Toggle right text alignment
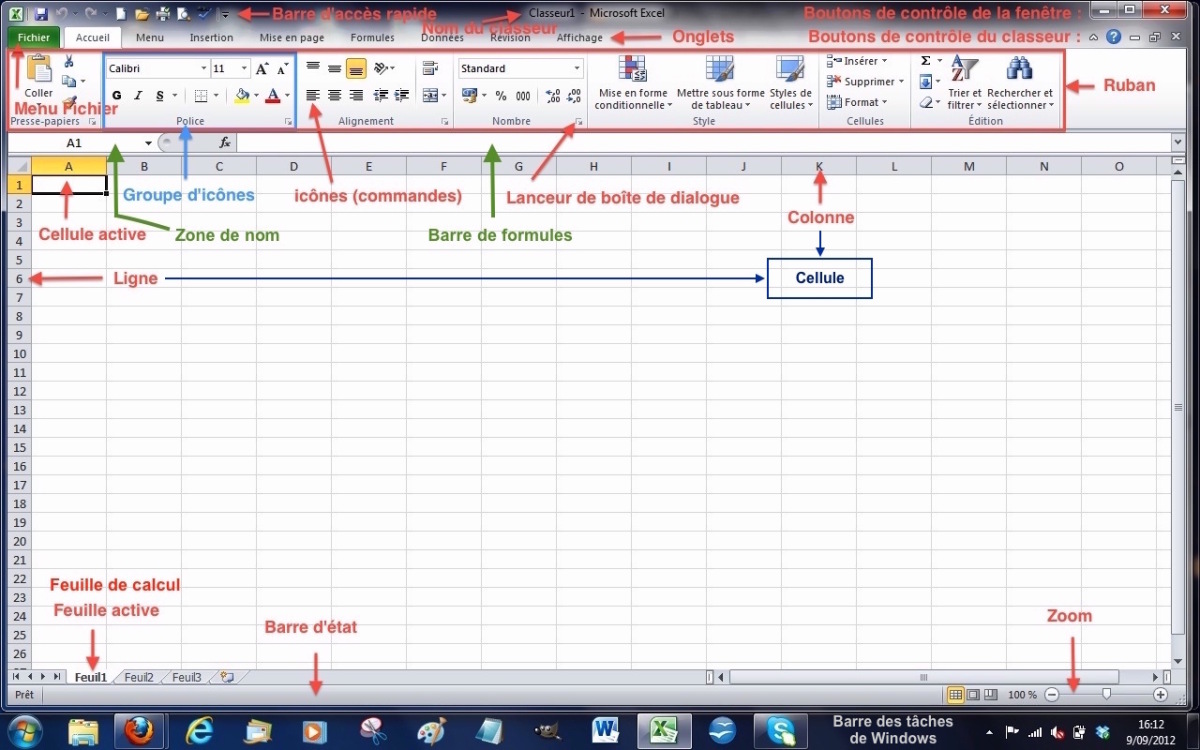The image size is (1200, 750). 355,95
